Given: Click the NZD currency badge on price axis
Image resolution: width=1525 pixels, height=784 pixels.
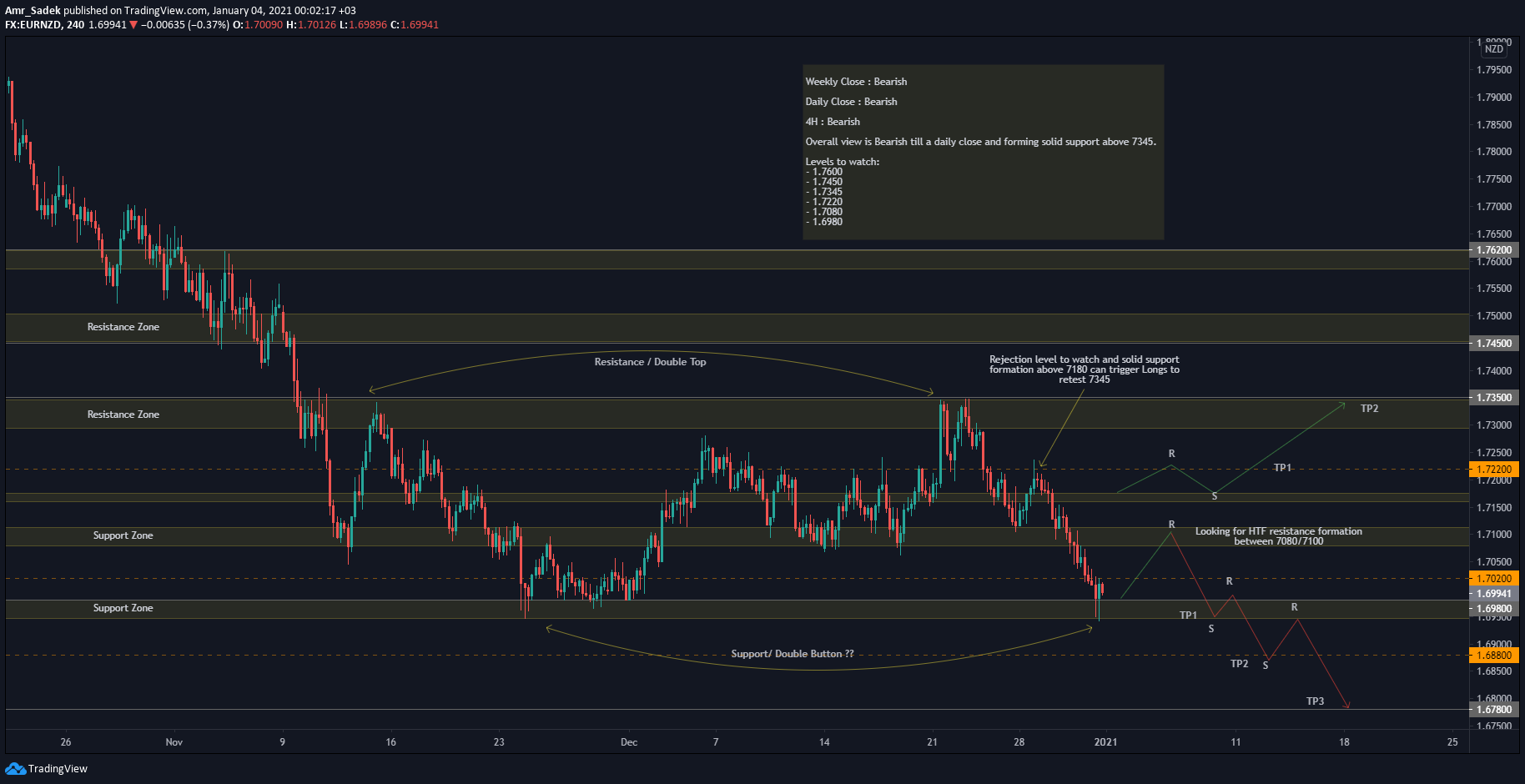Looking at the screenshot, I should [1493, 49].
